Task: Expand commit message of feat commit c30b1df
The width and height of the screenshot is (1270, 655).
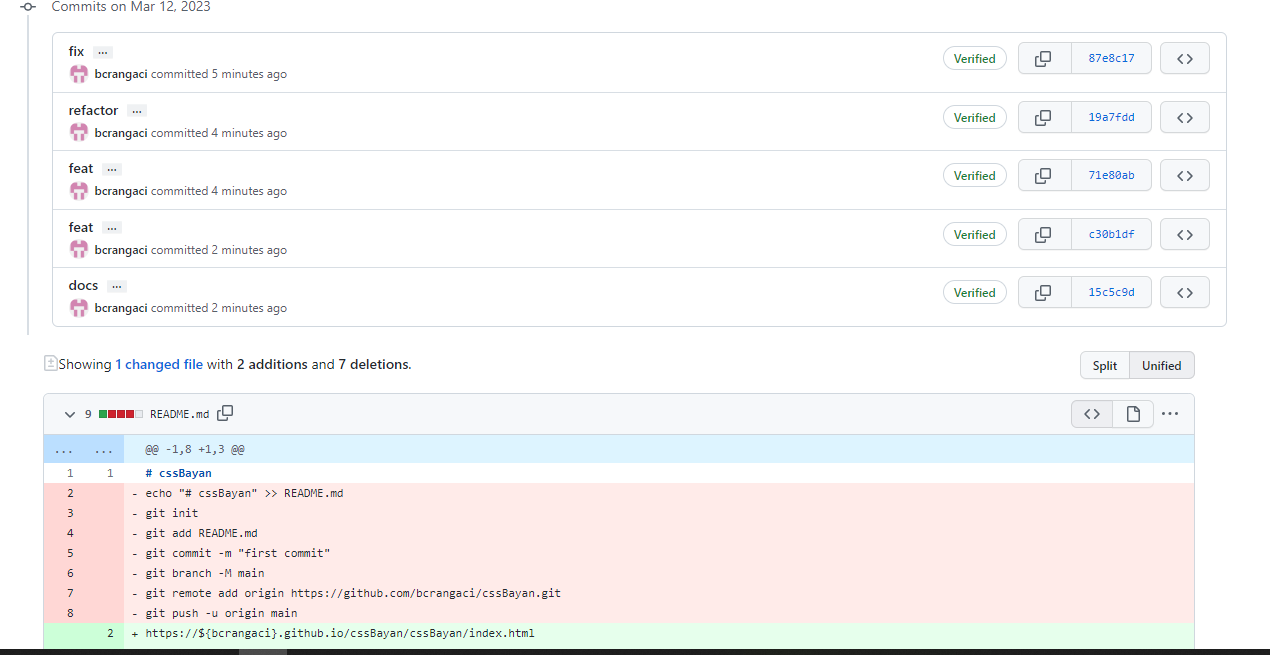Action: pyautogui.click(x=112, y=228)
